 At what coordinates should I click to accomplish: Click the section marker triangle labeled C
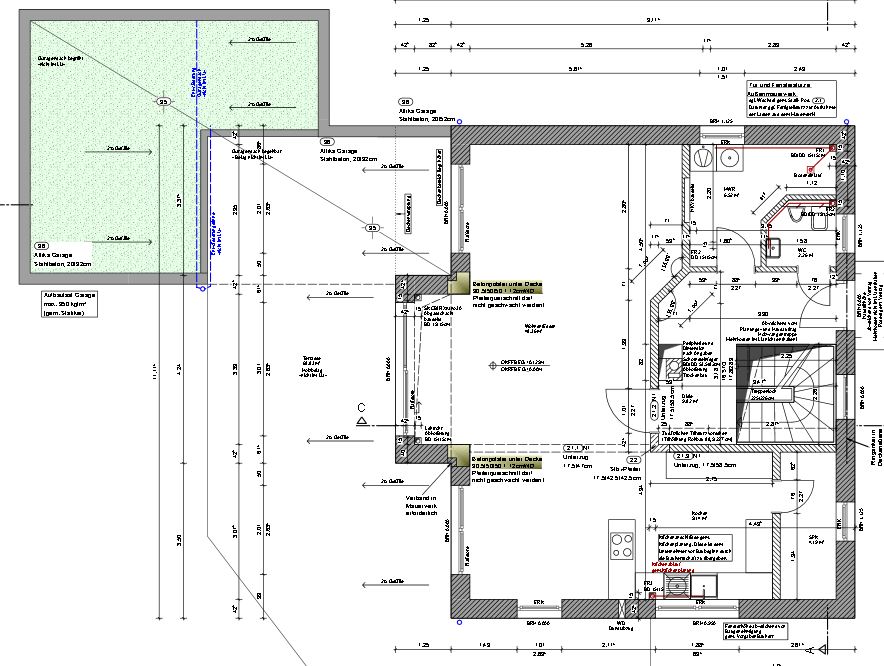(x=362, y=423)
